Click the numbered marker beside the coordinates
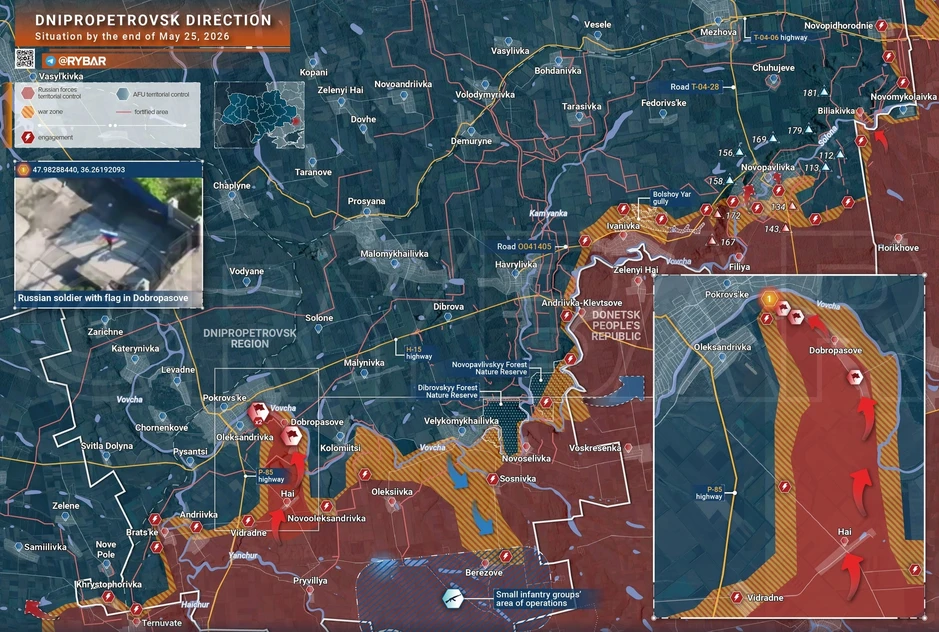The height and width of the screenshot is (632, 939). 24,170
